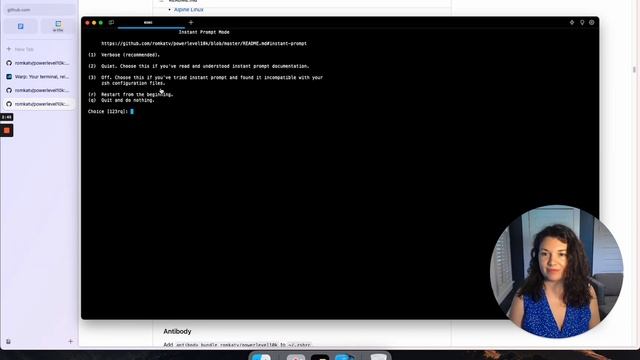The height and width of the screenshot is (360, 640).
Task: Click the instant-prompt GitHub URL in terminal
Action: [204, 43]
